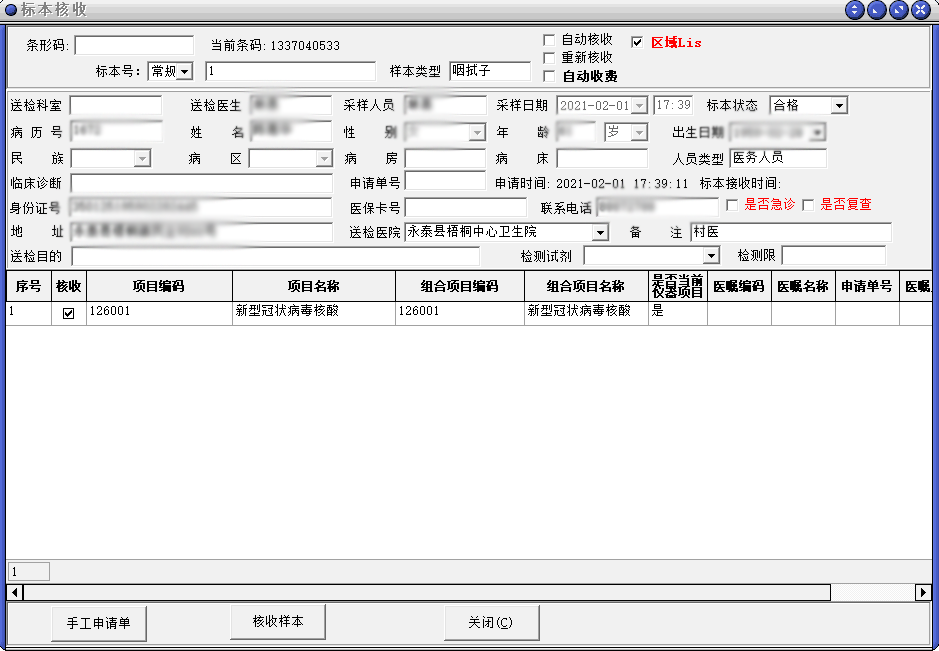Uncheck the 区域Lis checkbox
Screen dimensions: 939x651
tap(638, 43)
